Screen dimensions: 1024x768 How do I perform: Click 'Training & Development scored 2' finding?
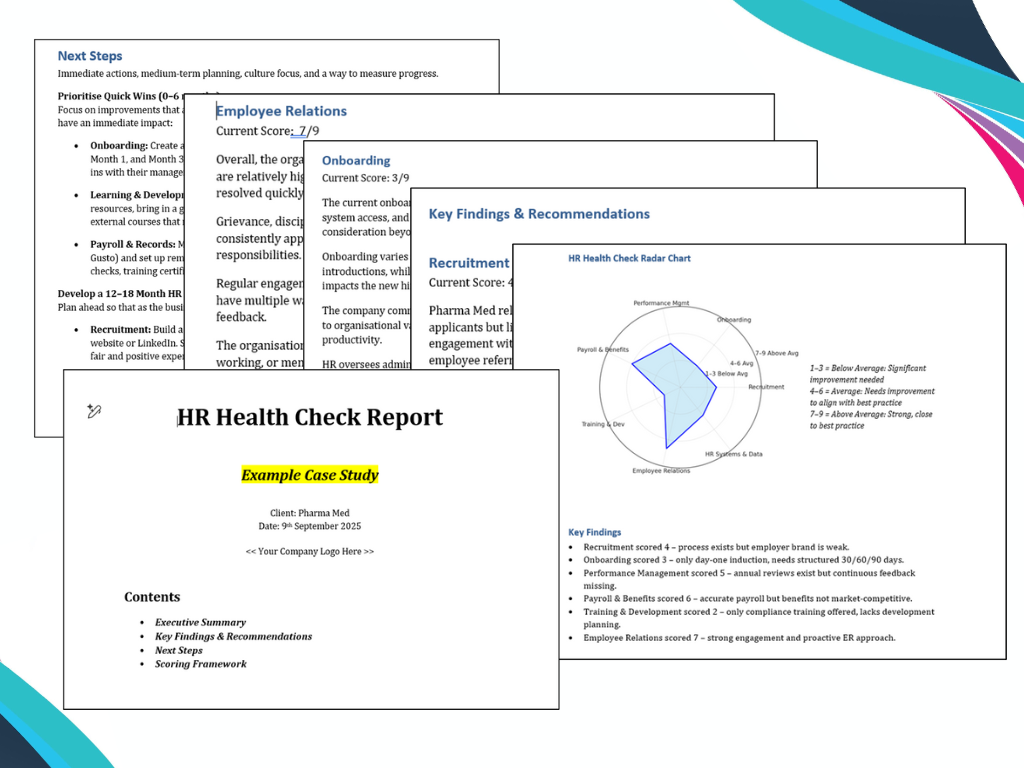point(759,618)
